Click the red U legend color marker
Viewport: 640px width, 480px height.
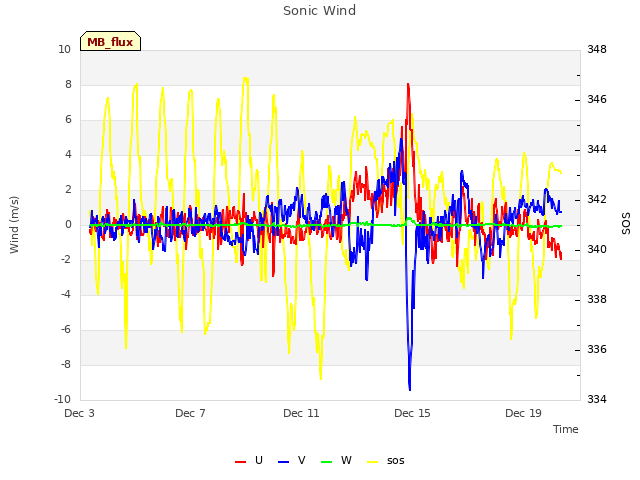(x=240, y=462)
